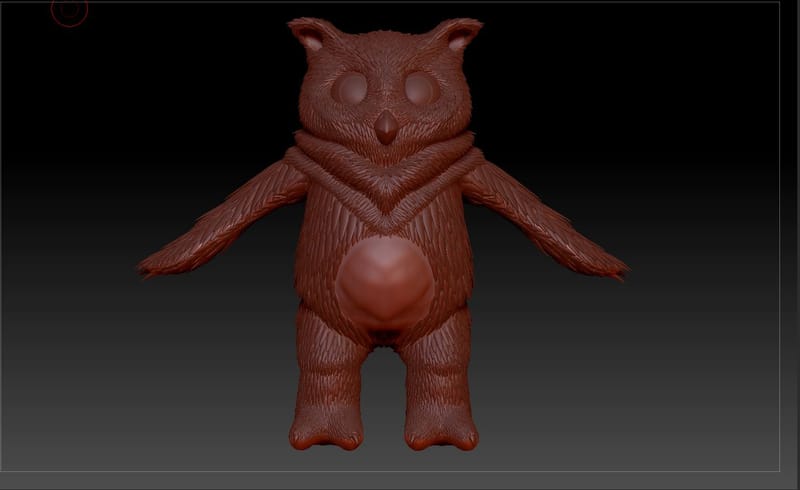Viewport: 800px width, 490px height.
Task: Click the owl's eye socket on the screen-right side
Action: [421, 87]
